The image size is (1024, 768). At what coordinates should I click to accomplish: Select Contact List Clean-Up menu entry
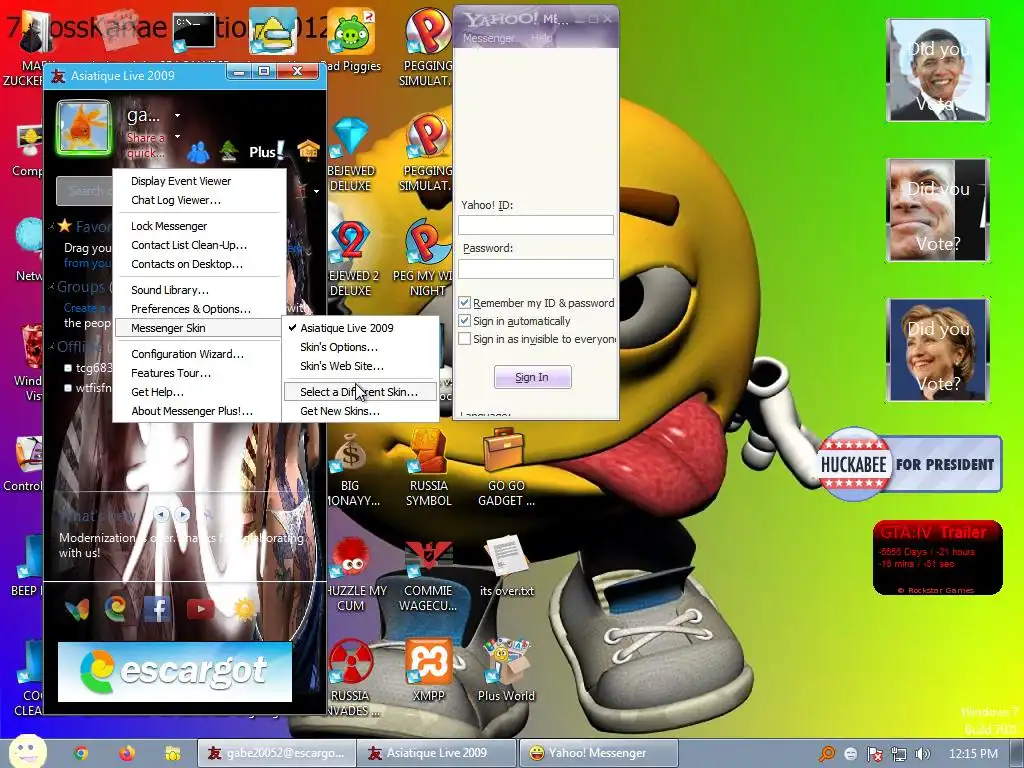(x=199, y=245)
